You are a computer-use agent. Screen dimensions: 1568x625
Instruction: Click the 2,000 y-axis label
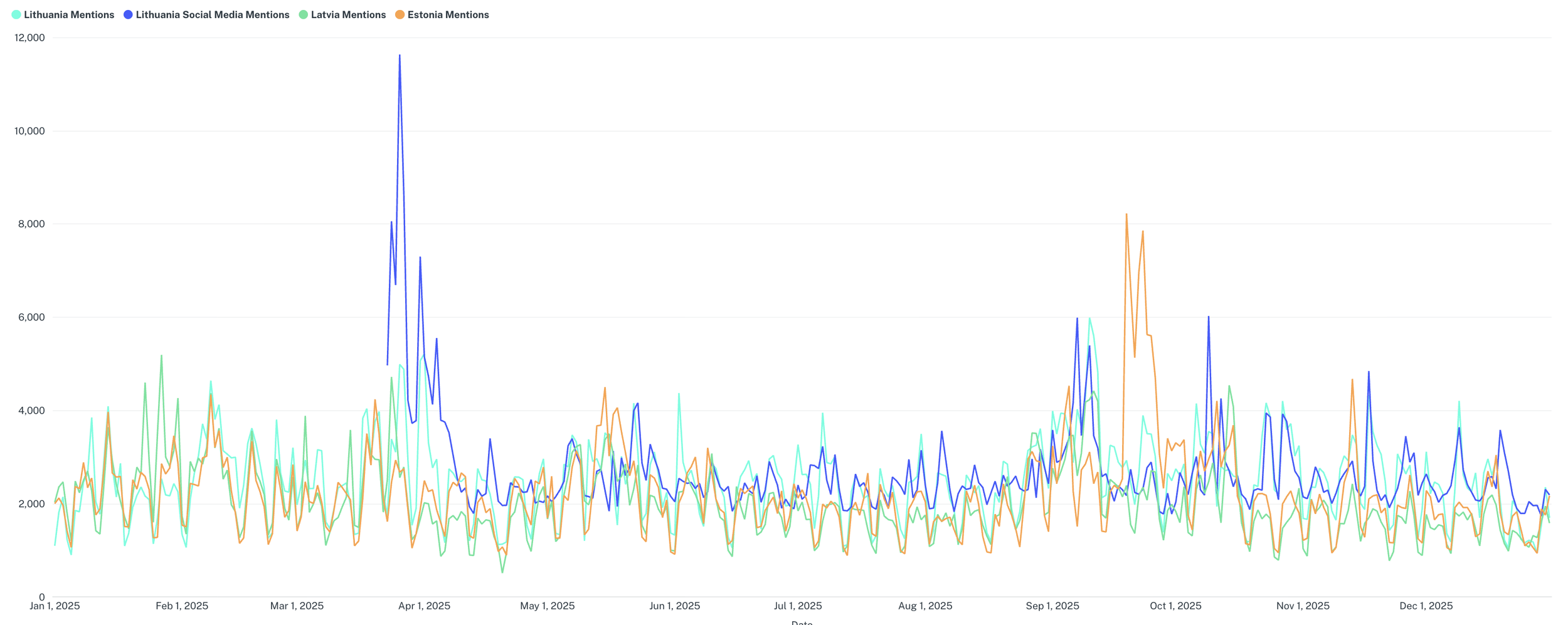pyautogui.click(x=32, y=504)
